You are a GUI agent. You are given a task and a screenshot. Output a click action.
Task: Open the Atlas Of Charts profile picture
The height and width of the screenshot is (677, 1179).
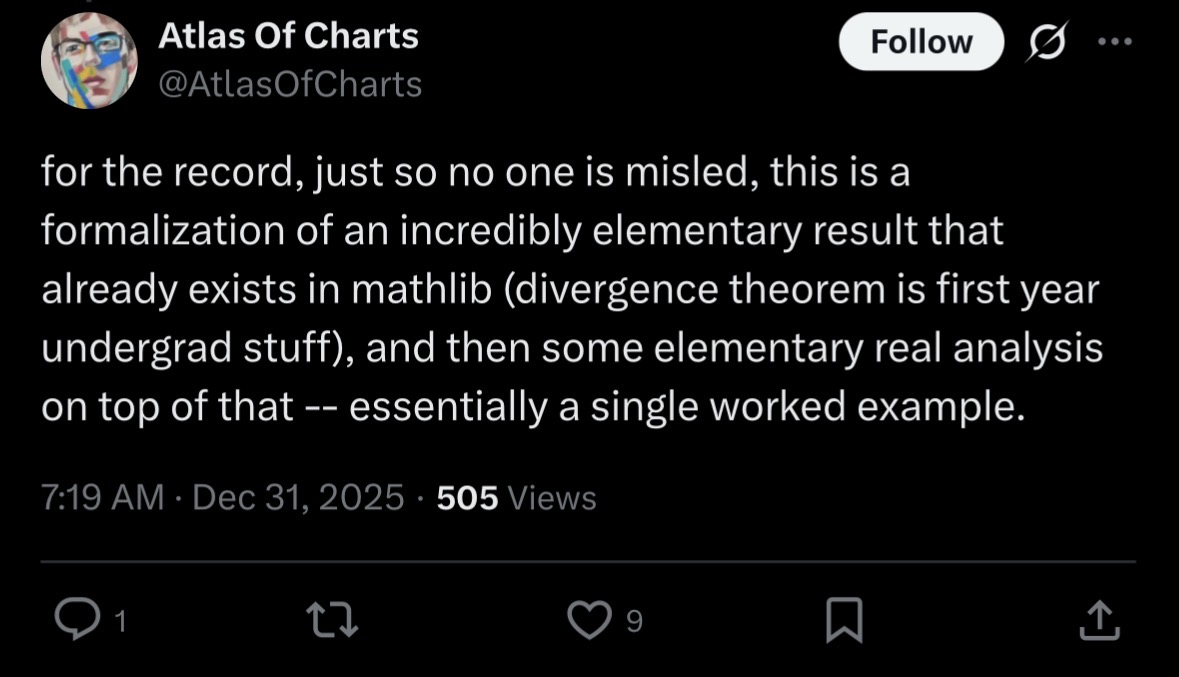(89, 61)
